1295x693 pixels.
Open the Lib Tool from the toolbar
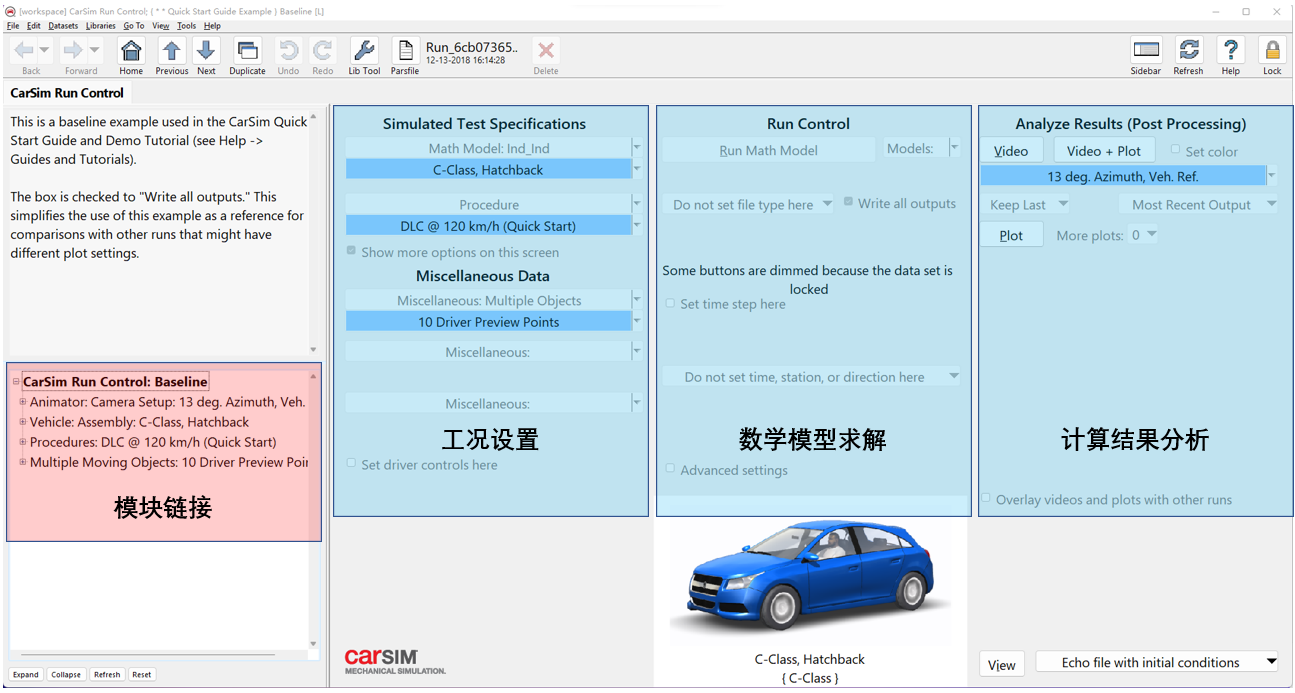pyautogui.click(x=364, y=50)
